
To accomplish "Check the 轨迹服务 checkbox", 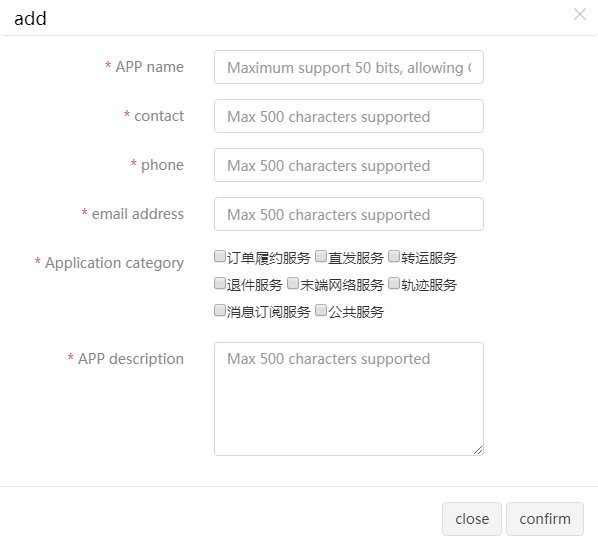I will click(x=394, y=283).
